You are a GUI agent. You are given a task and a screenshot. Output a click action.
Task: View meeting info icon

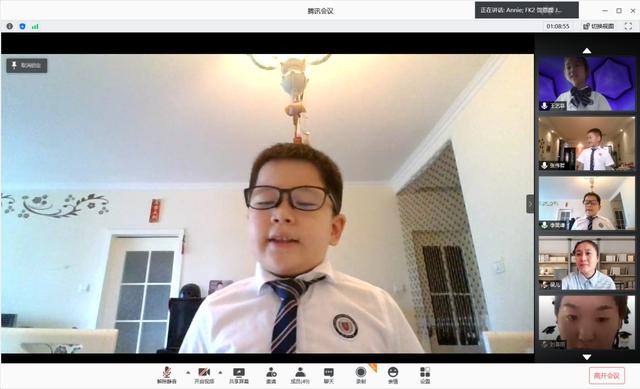9,26
